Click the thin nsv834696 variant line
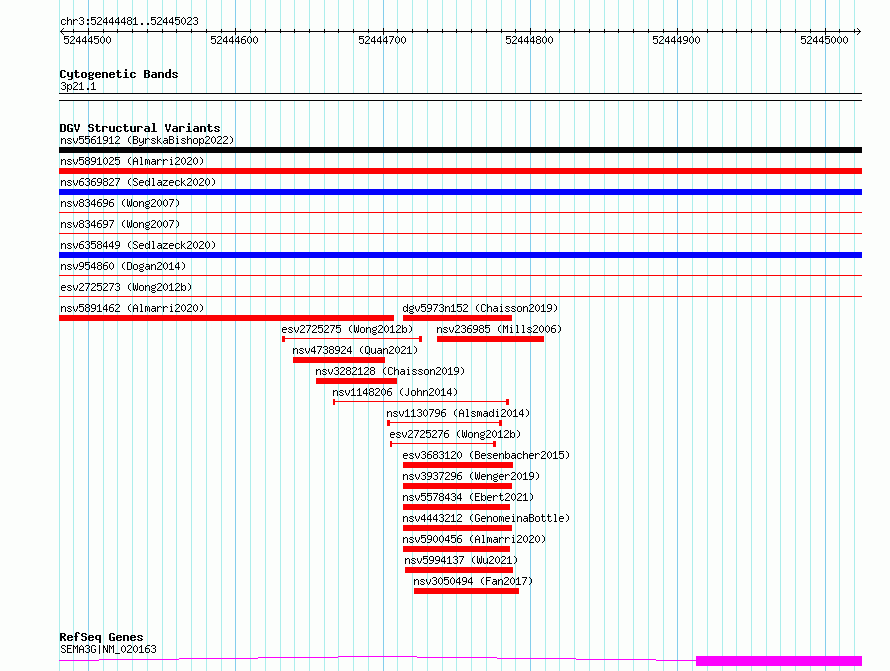The height and width of the screenshot is (671, 890). pos(460,213)
